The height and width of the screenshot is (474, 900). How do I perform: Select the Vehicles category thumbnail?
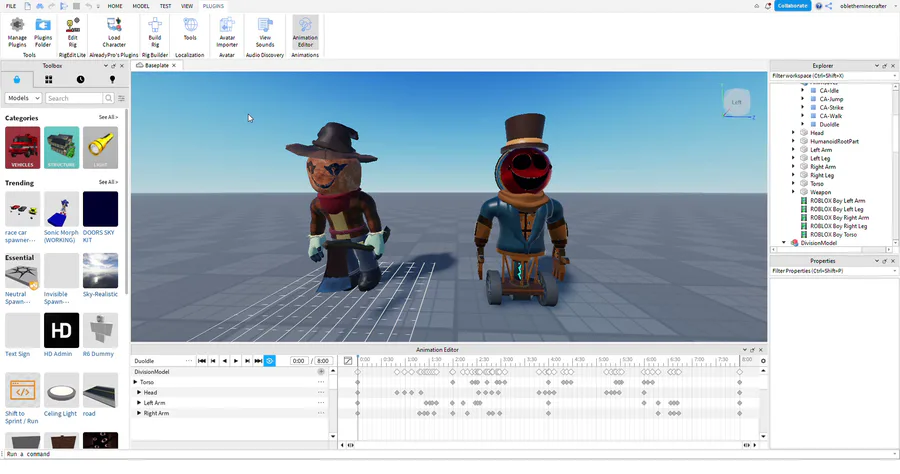pyautogui.click(x=22, y=147)
